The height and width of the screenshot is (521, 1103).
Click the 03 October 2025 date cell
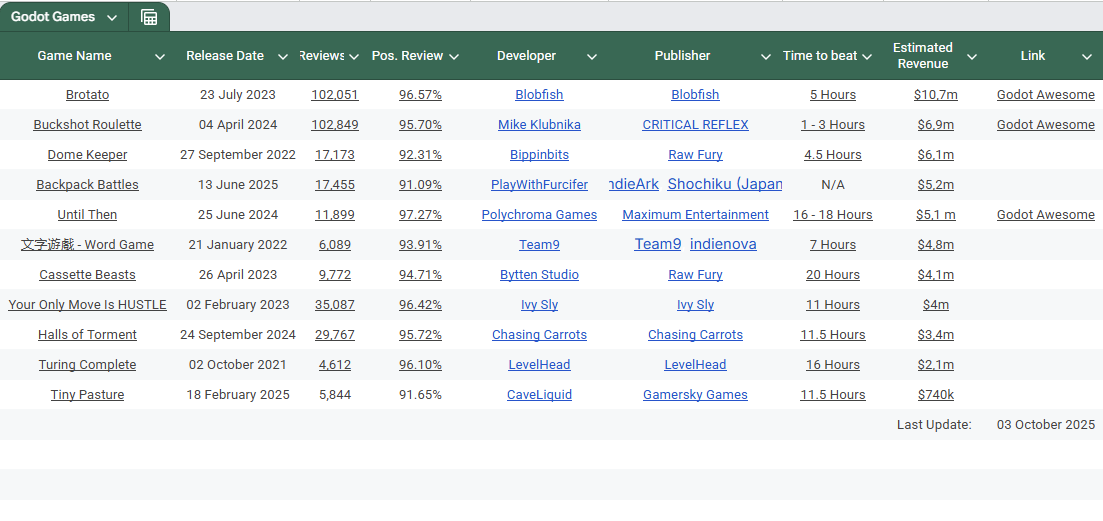point(1045,425)
